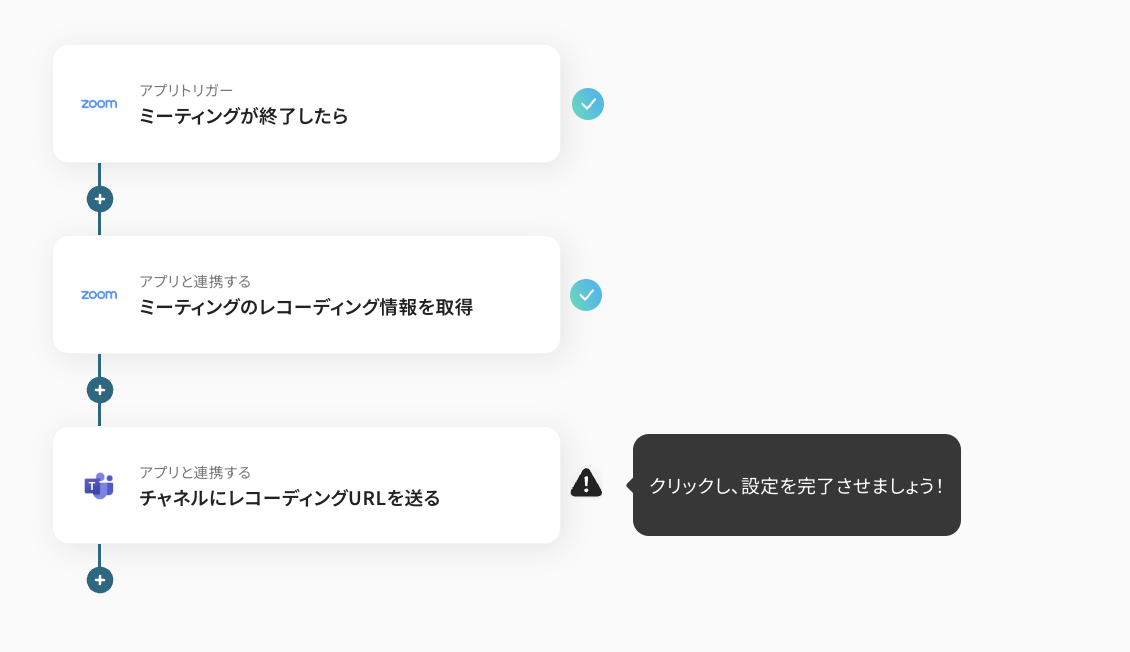Screen dimensions: 1130x652
Task: Click the checkmark on レコーディング情報を取得 step
Action: coord(586,295)
